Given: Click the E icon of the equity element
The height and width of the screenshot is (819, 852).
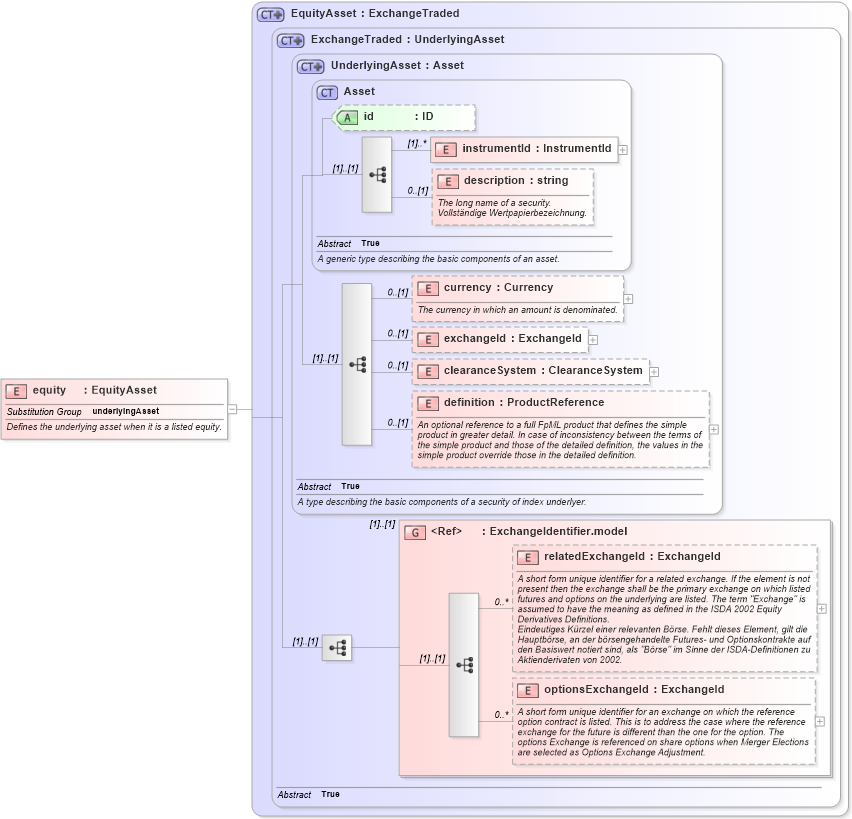Looking at the screenshot, I should tap(15, 390).
